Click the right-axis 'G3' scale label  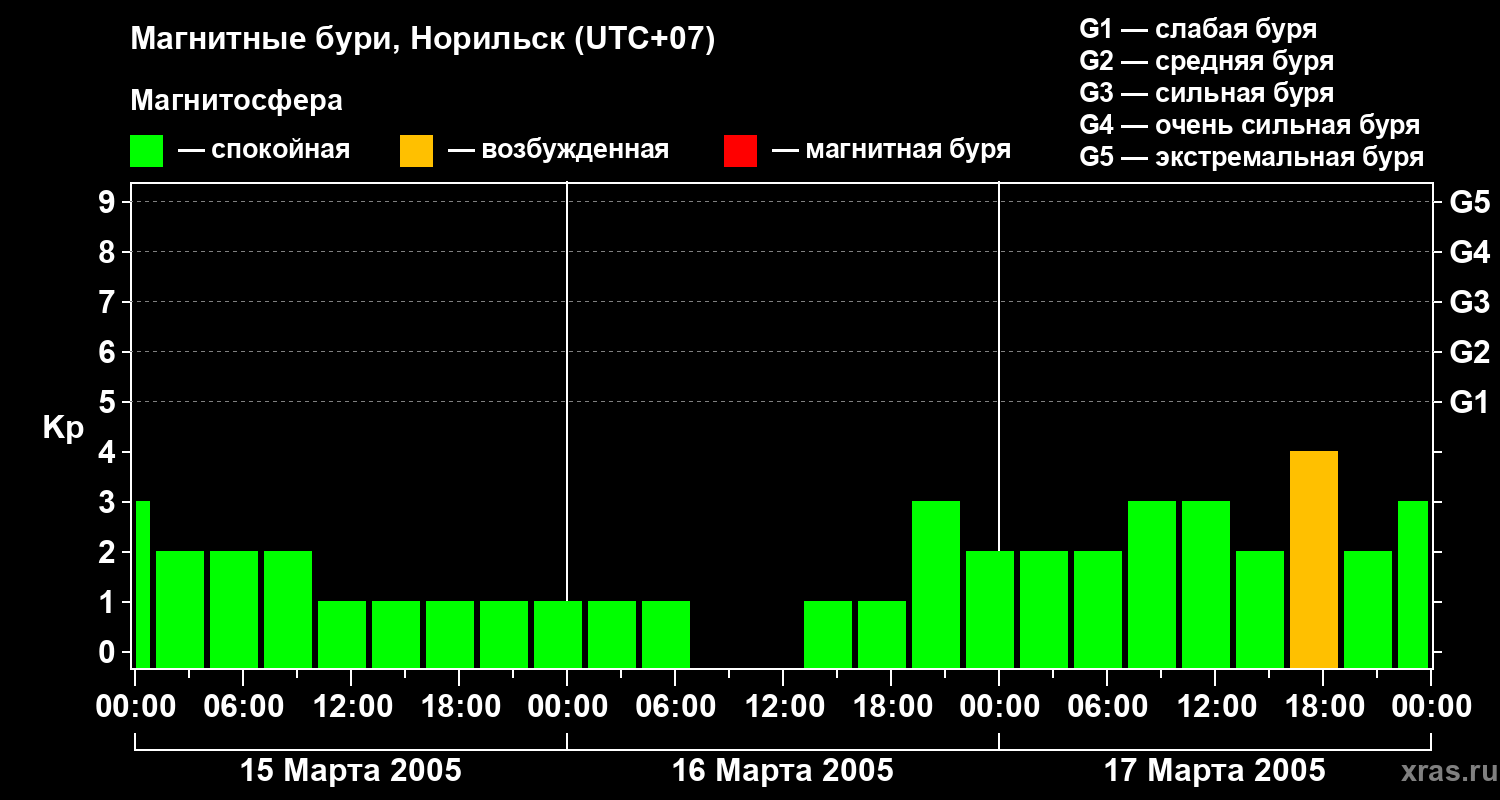tap(1469, 302)
